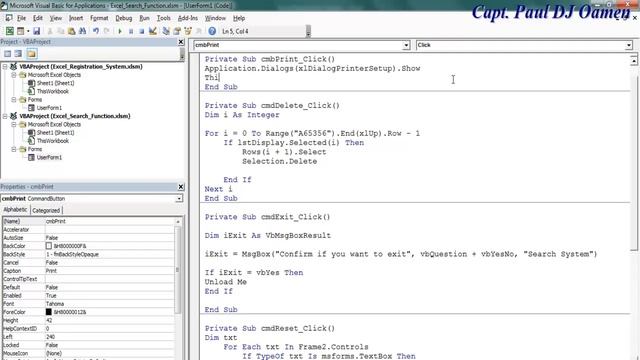This screenshot has height=360, width=640.
Task: Open the Add-Ins menu
Action: click(187, 18)
